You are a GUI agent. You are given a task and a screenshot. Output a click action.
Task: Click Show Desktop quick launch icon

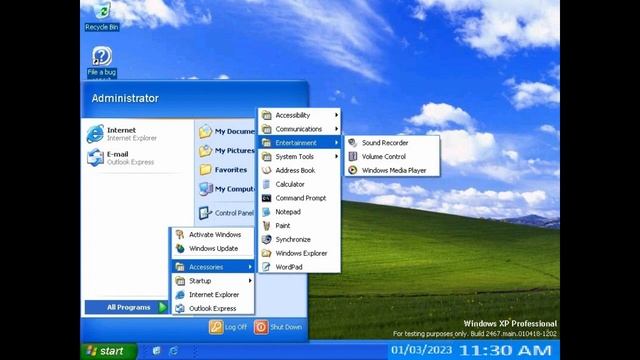click(156, 351)
